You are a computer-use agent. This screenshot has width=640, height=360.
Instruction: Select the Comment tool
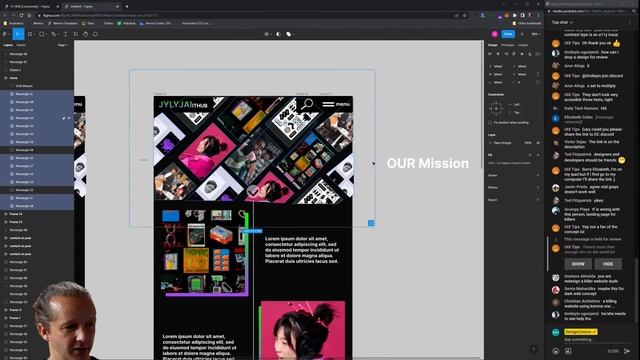point(95,34)
